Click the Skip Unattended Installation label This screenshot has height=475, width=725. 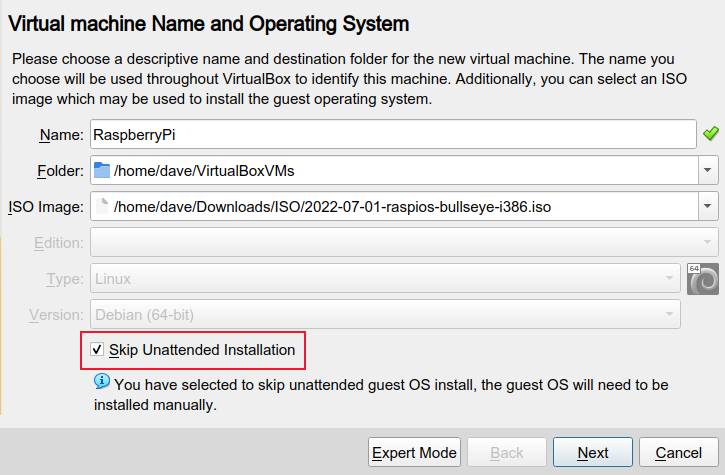(x=202, y=350)
